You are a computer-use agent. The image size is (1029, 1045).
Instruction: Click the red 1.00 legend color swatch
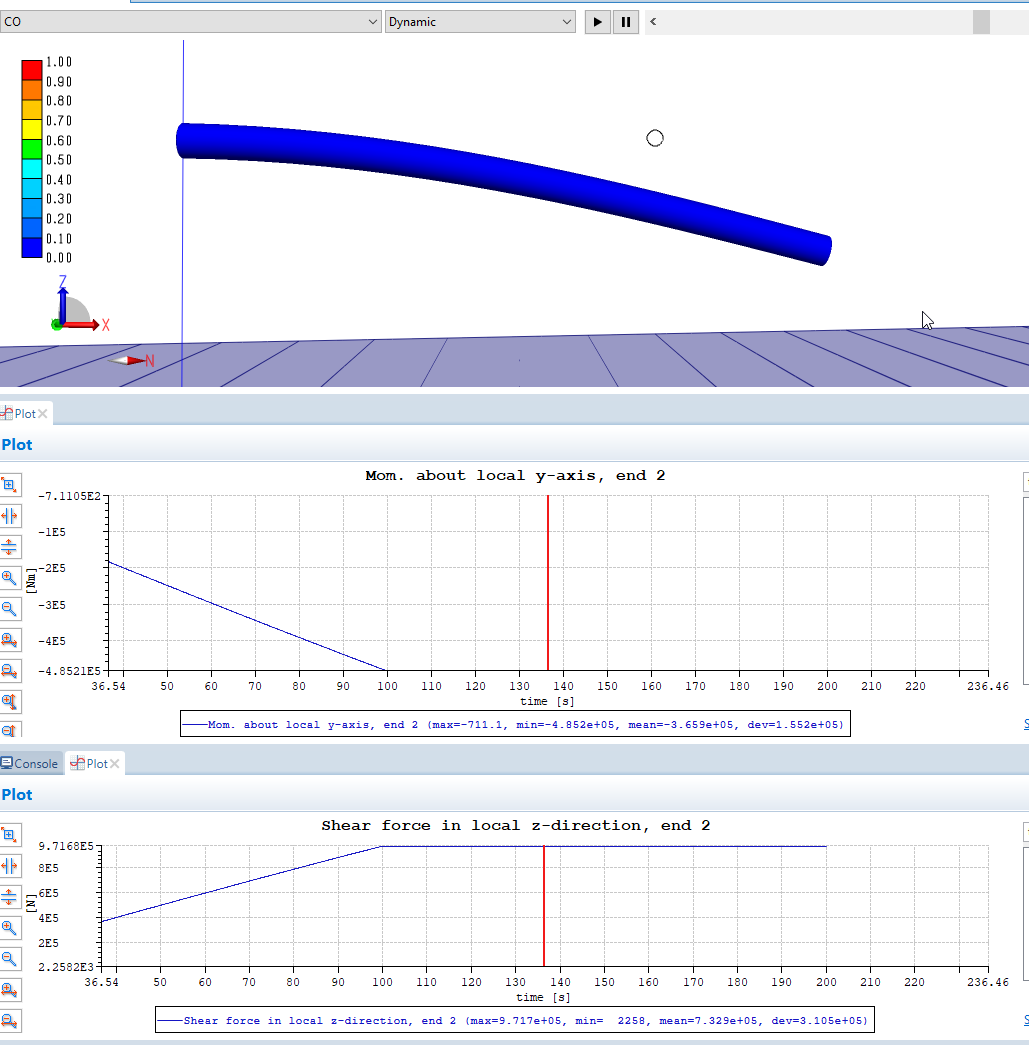point(32,70)
